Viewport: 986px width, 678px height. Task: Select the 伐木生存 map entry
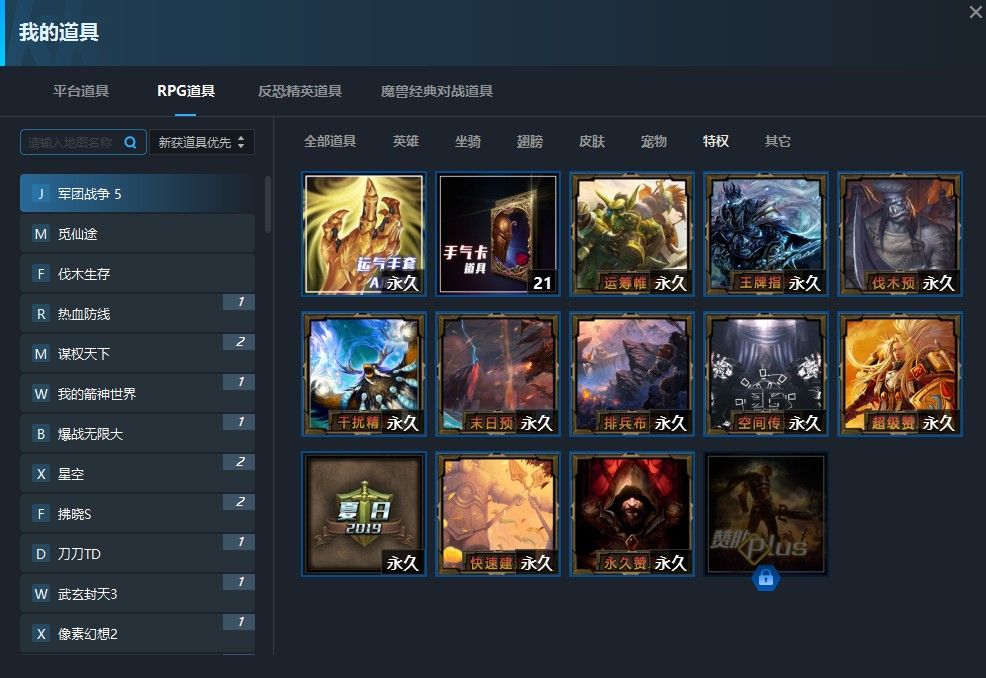pos(137,274)
